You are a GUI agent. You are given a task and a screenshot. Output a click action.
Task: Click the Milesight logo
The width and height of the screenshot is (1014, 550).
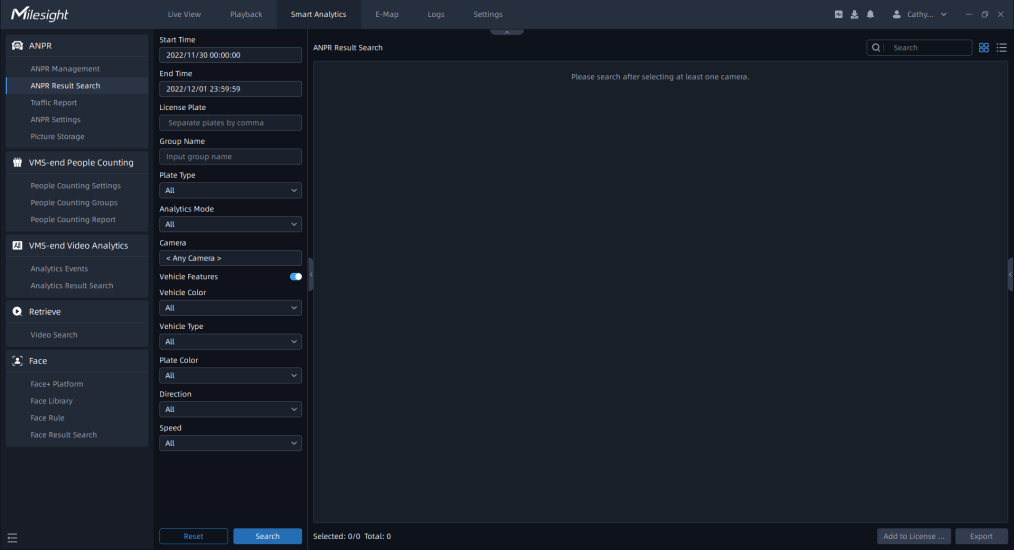pyautogui.click(x=39, y=14)
